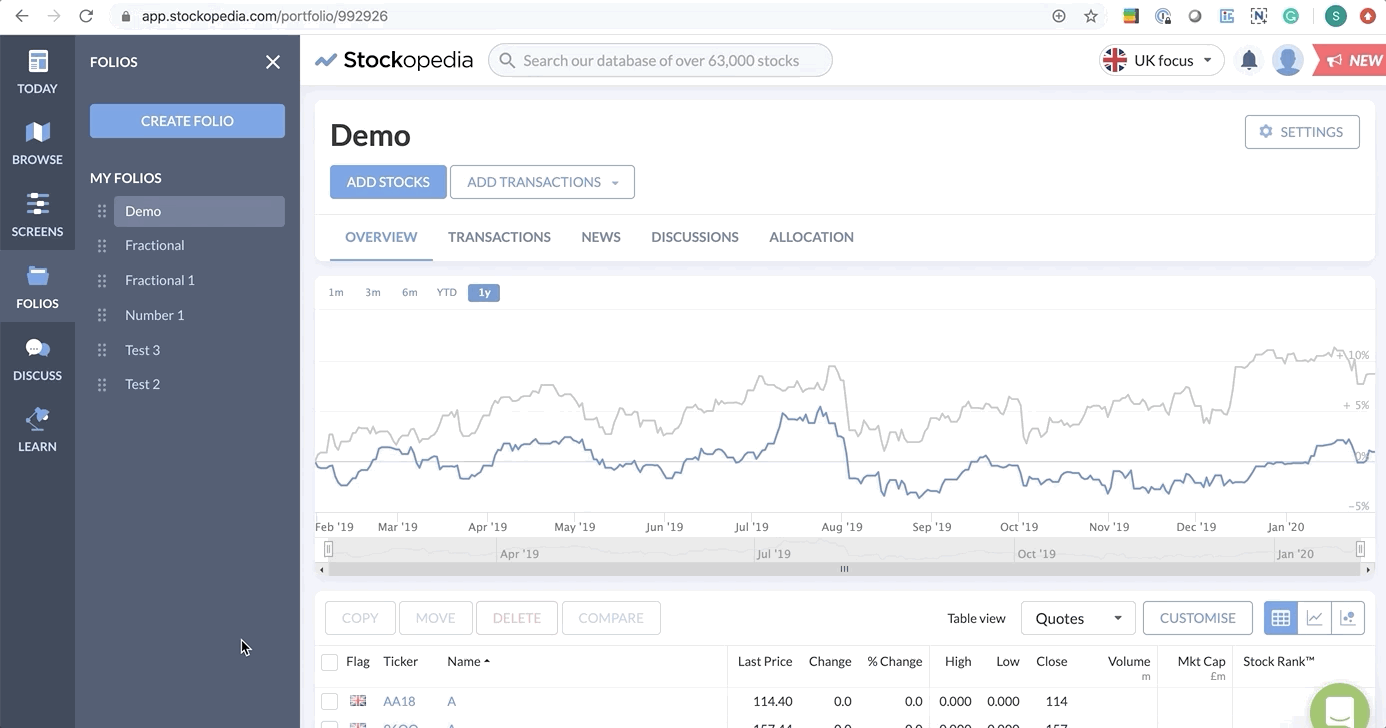Switch to scatter plot view icon

coord(1348,618)
